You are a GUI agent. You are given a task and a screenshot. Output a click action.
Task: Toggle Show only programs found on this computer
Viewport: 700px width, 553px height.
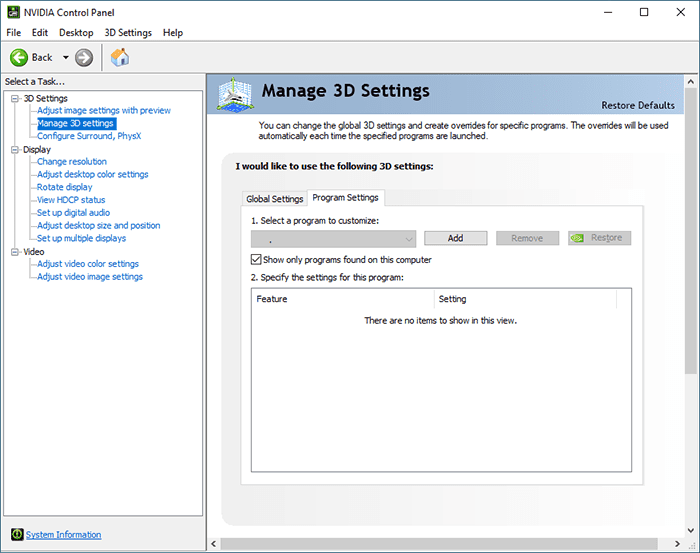(256, 259)
